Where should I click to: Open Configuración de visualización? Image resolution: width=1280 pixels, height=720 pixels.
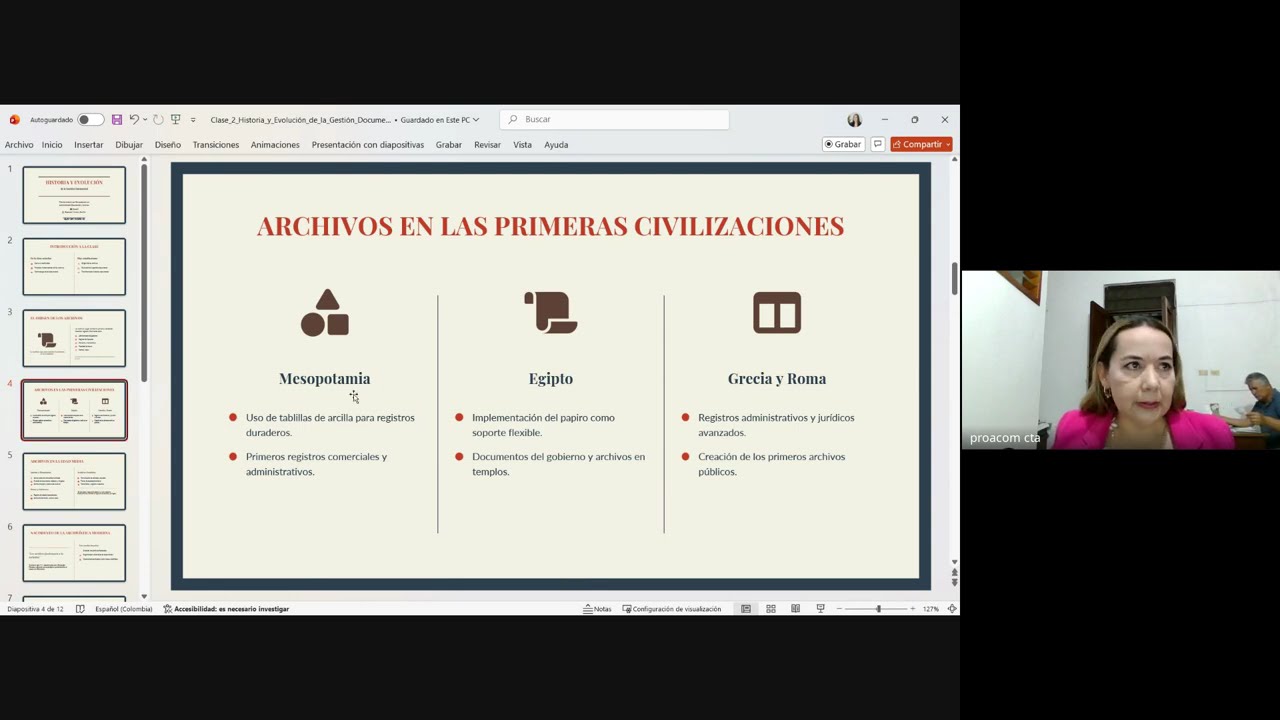(672, 609)
